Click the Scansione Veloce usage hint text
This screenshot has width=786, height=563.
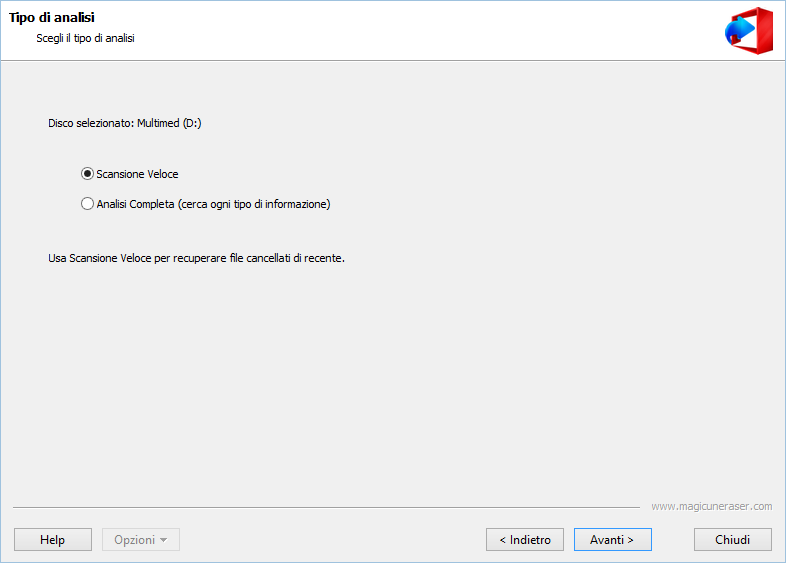pyautogui.click(x=196, y=258)
